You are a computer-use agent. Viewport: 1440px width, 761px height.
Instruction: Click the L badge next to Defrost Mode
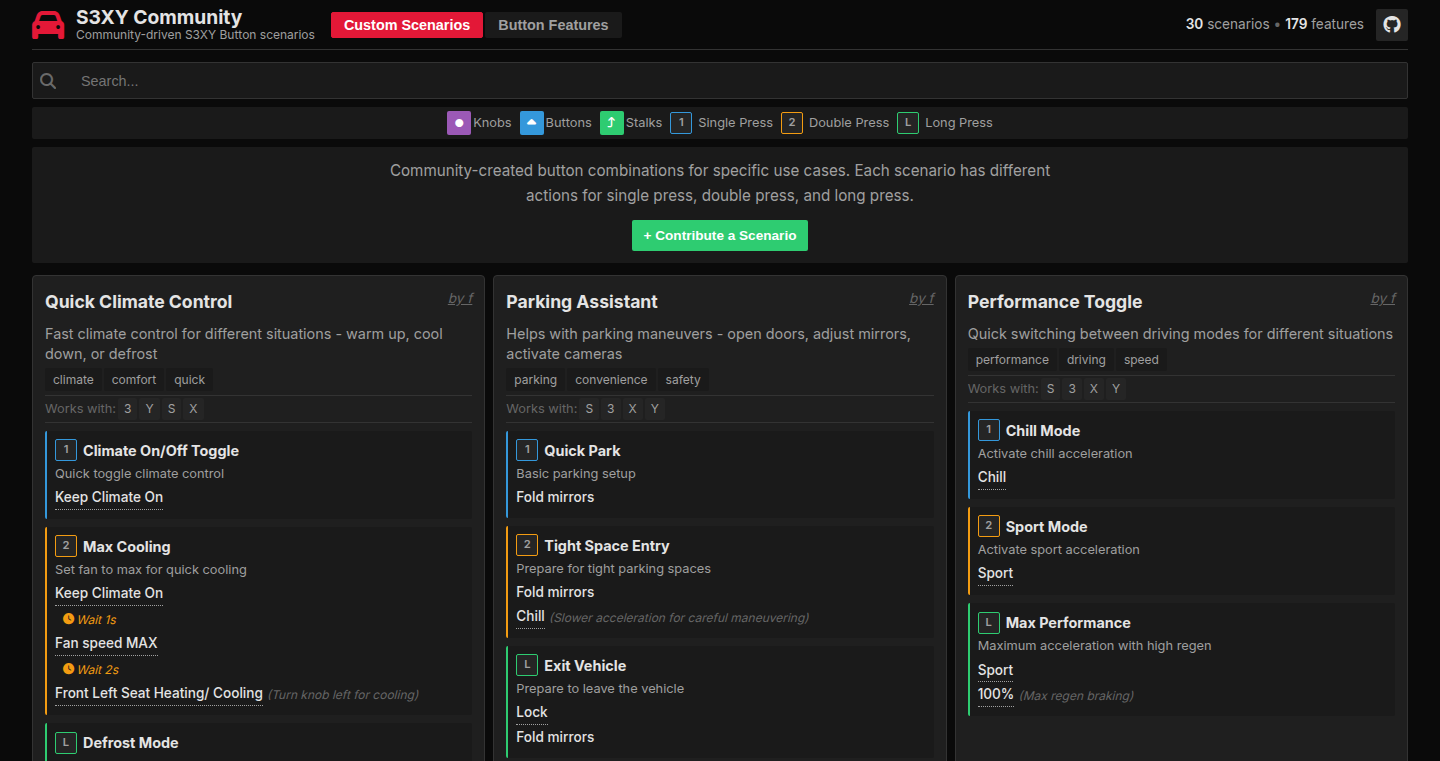[66, 742]
